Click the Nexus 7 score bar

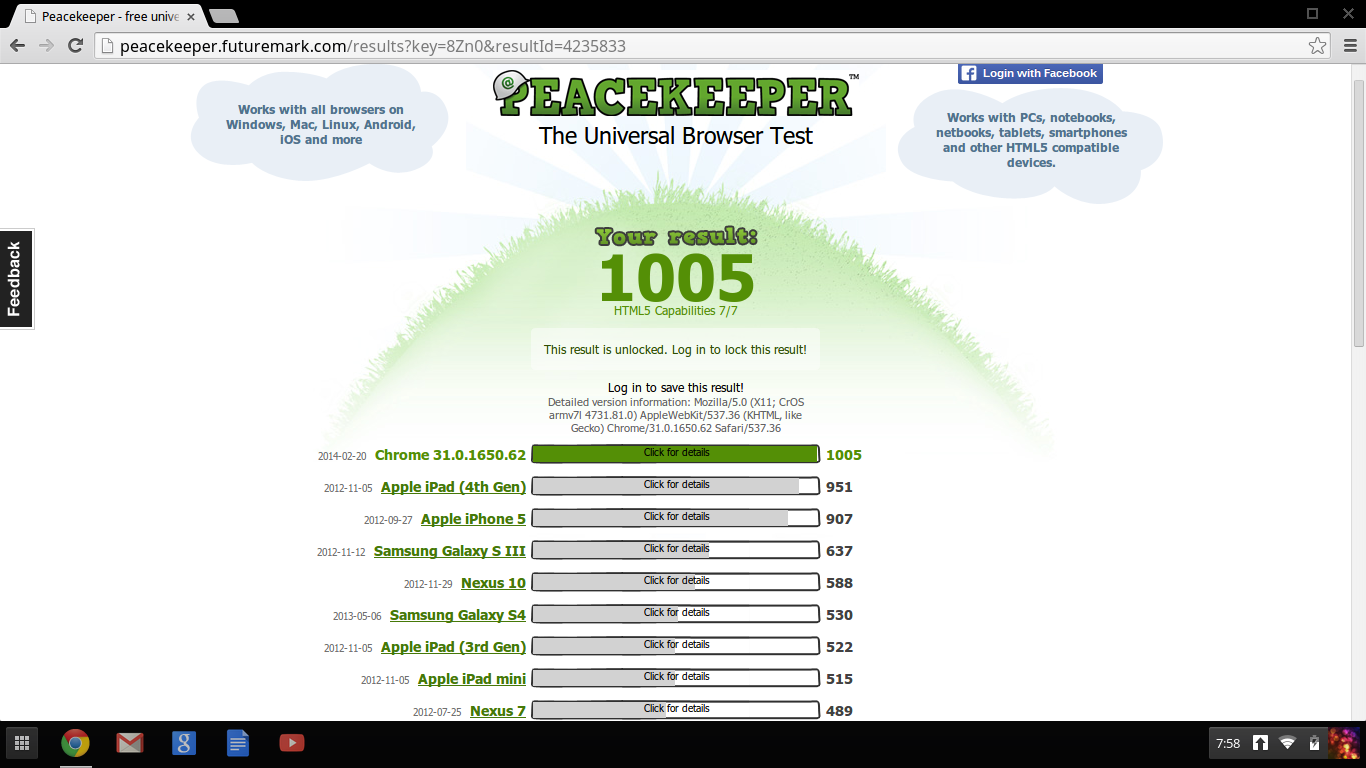[x=676, y=710]
